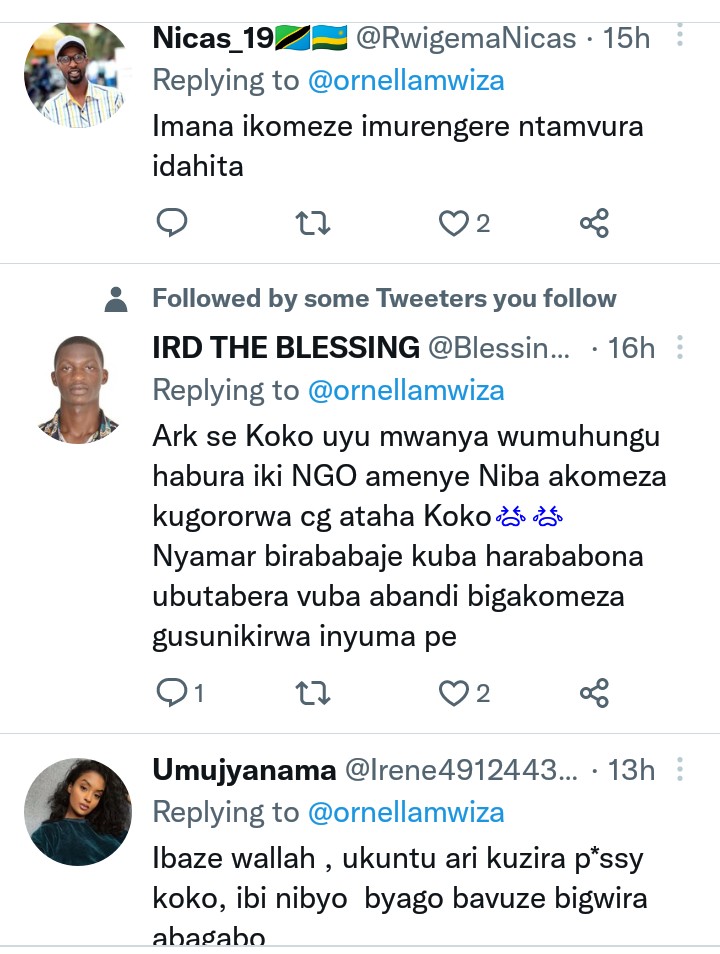This screenshot has width=720, height=954.
Task: Open @ornellamwiza link in IRD THE BLESSING's reply
Action: tap(406, 390)
